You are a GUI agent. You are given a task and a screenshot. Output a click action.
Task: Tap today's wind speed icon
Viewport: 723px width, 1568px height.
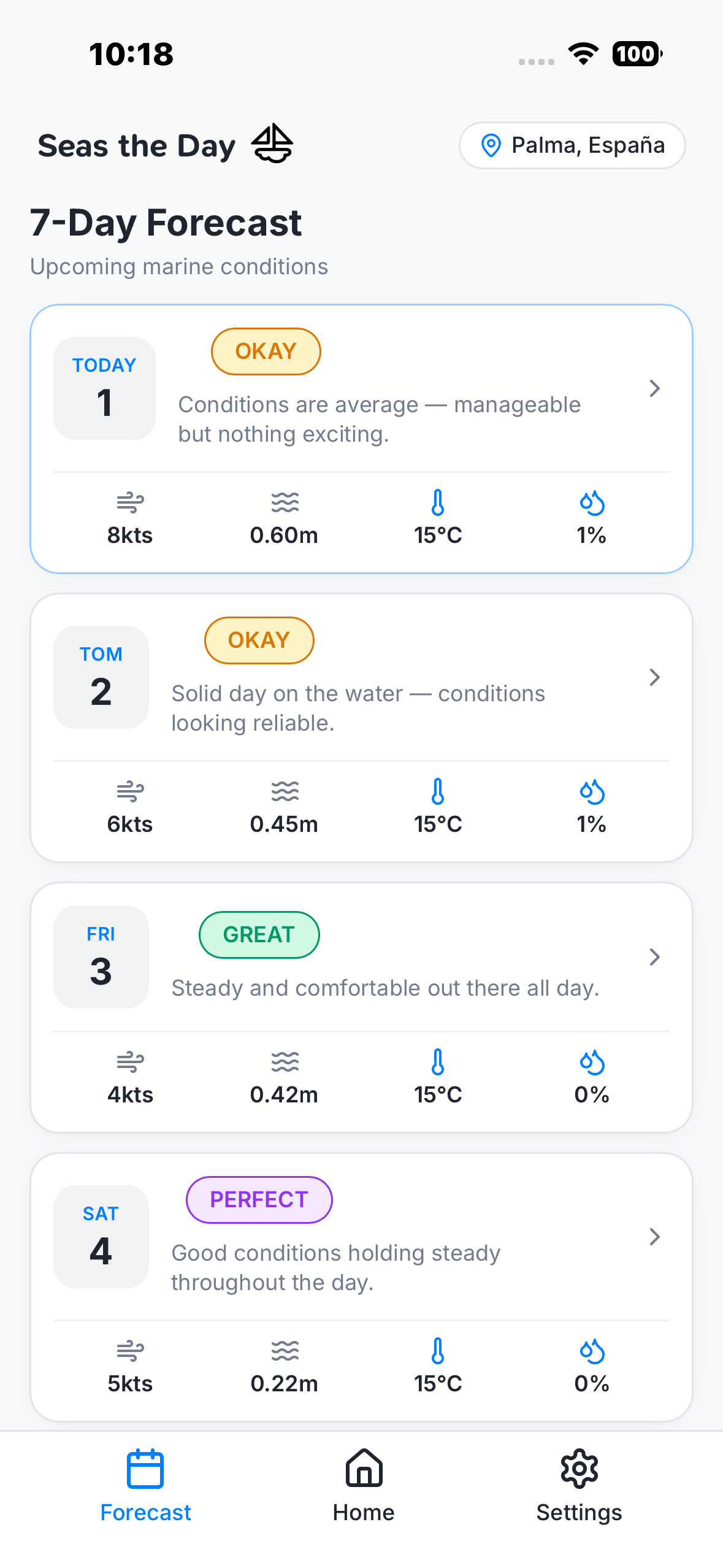pyautogui.click(x=130, y=502)
